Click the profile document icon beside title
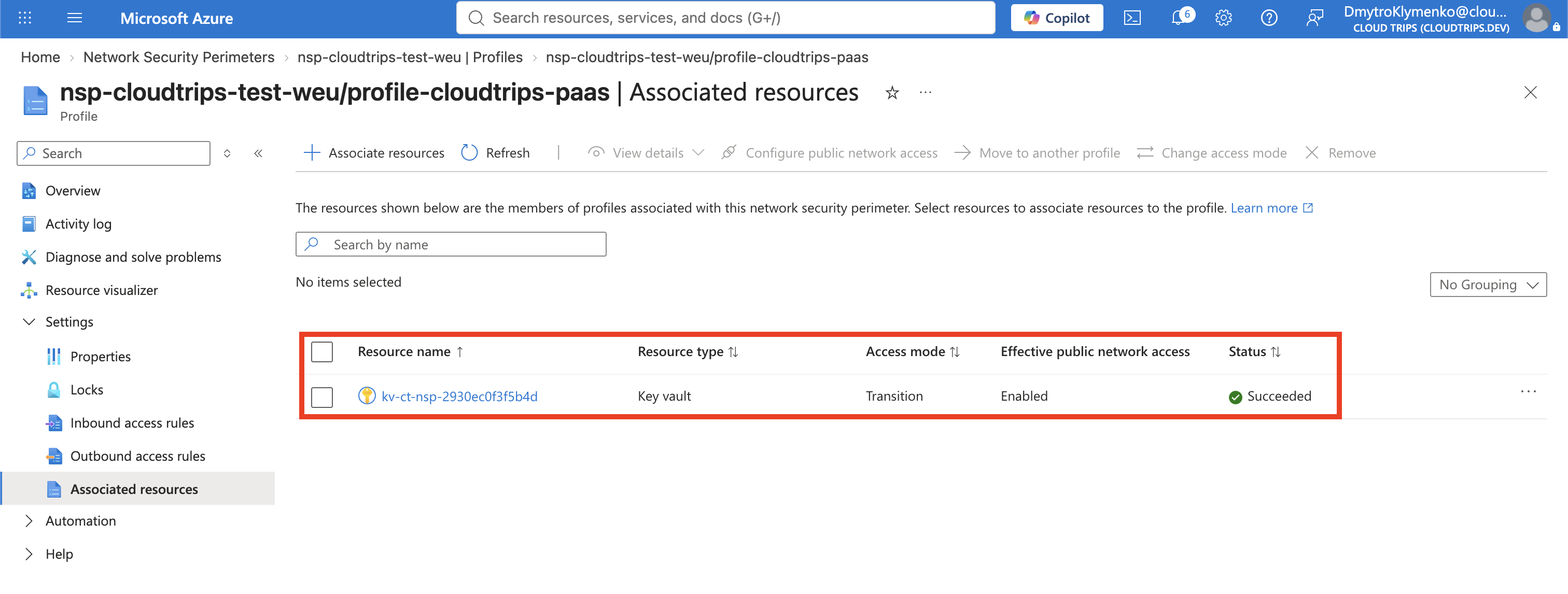Viewport: 1568px width, 594px height. click(35, 101)
